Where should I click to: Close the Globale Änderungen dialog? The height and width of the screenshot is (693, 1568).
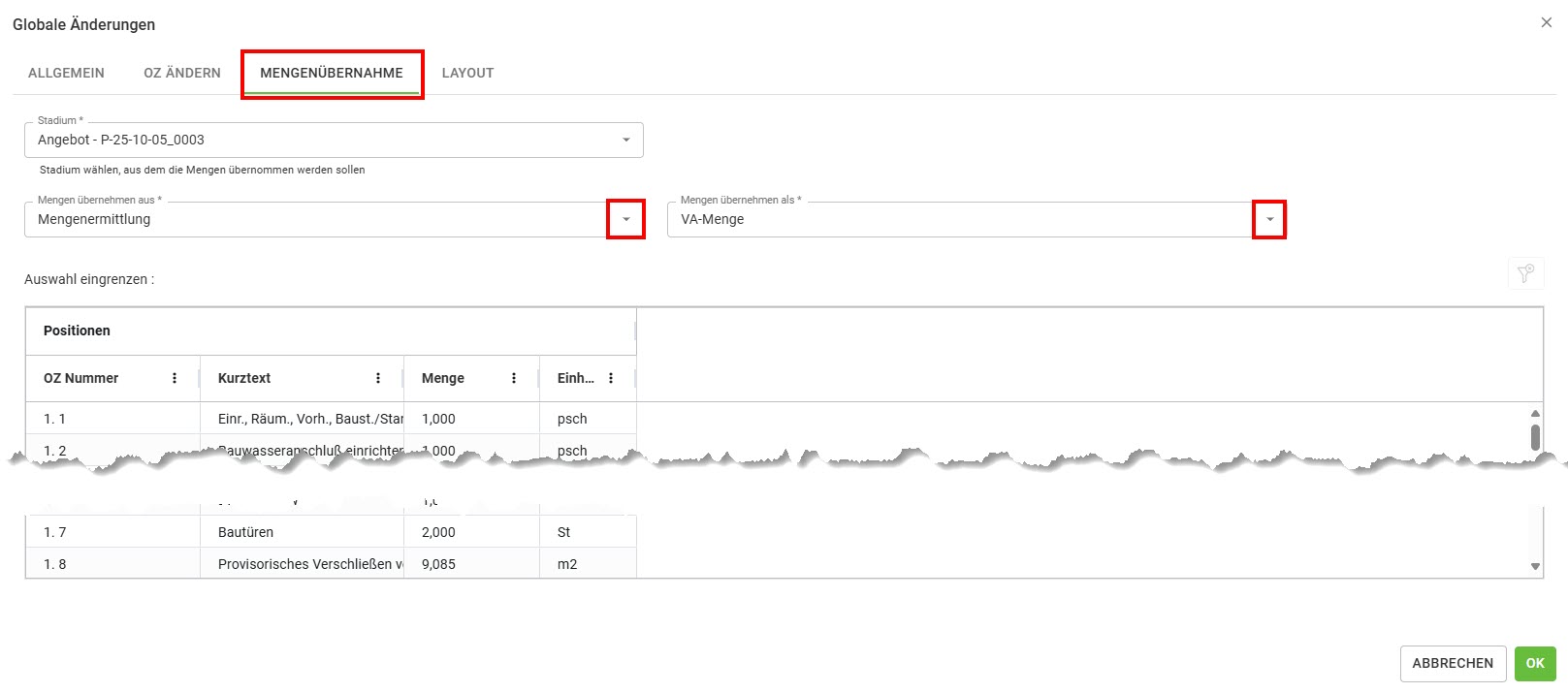[x=1546, y=22]
